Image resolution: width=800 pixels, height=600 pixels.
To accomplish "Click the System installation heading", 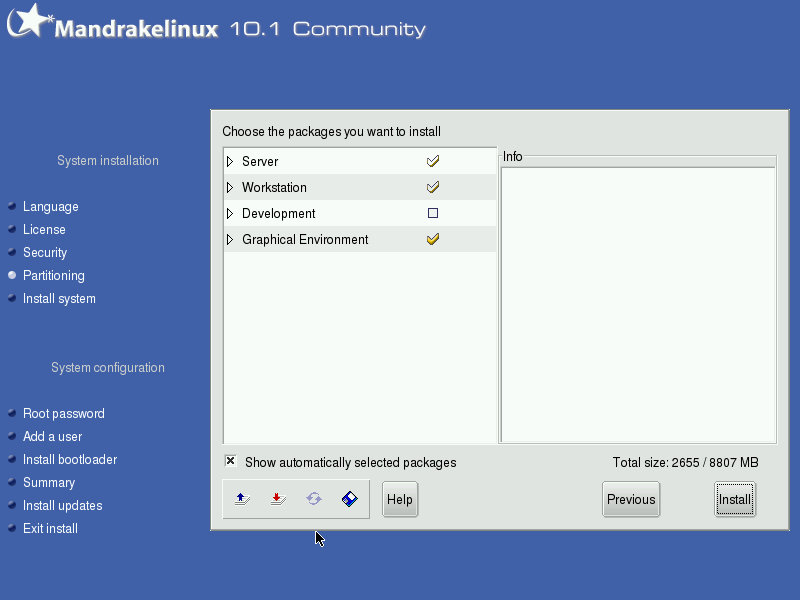I will [x=108, y=161].
